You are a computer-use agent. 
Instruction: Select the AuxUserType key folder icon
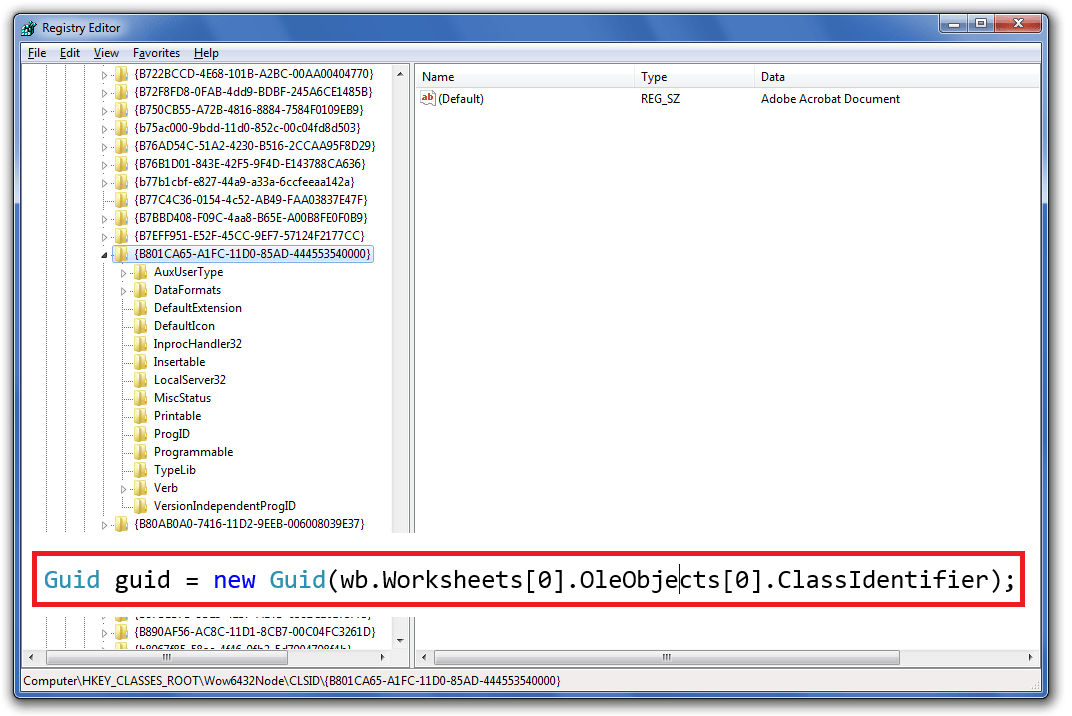[x=140, y=271]
